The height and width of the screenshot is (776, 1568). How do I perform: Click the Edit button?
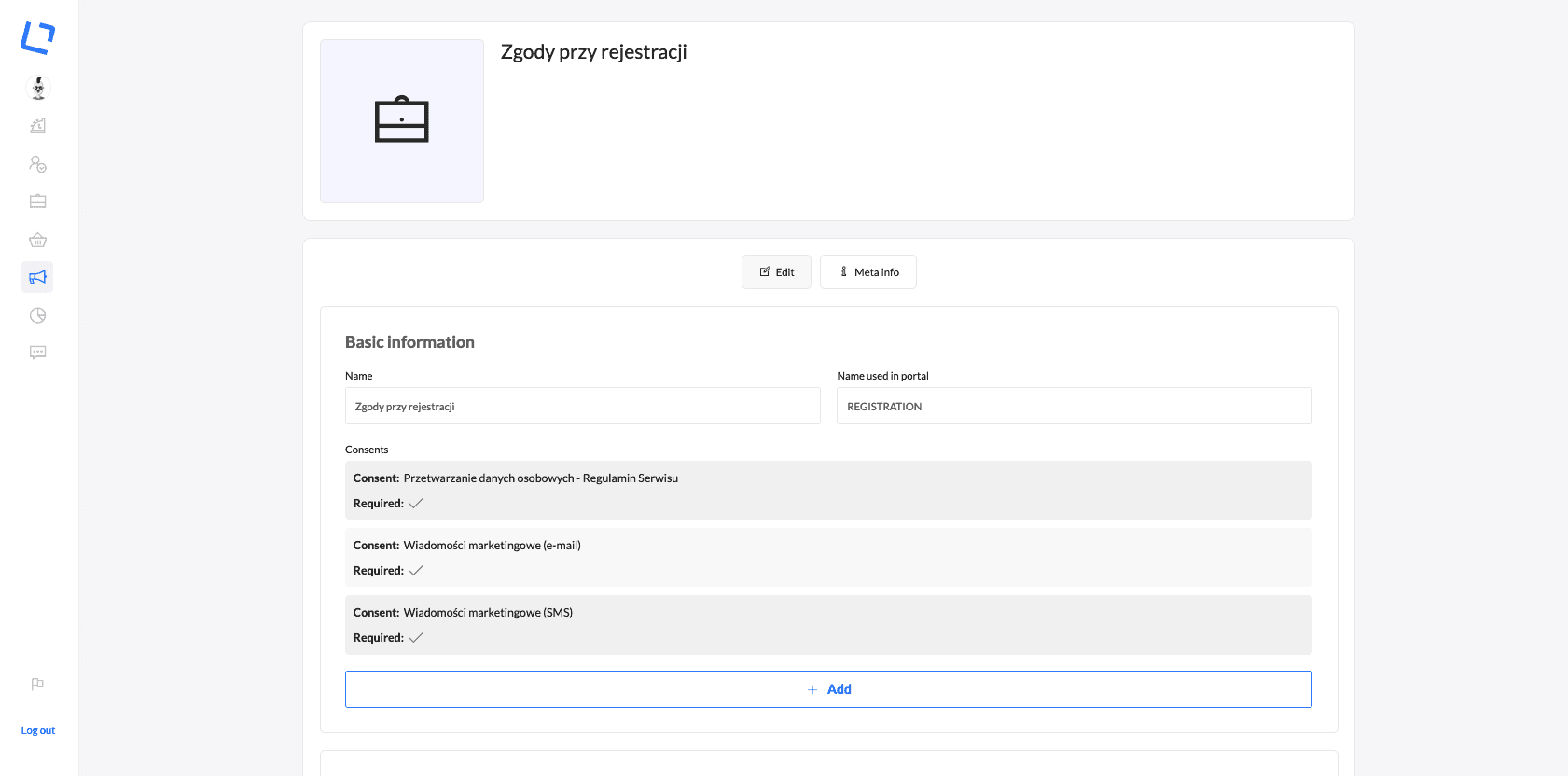(776, 272)
